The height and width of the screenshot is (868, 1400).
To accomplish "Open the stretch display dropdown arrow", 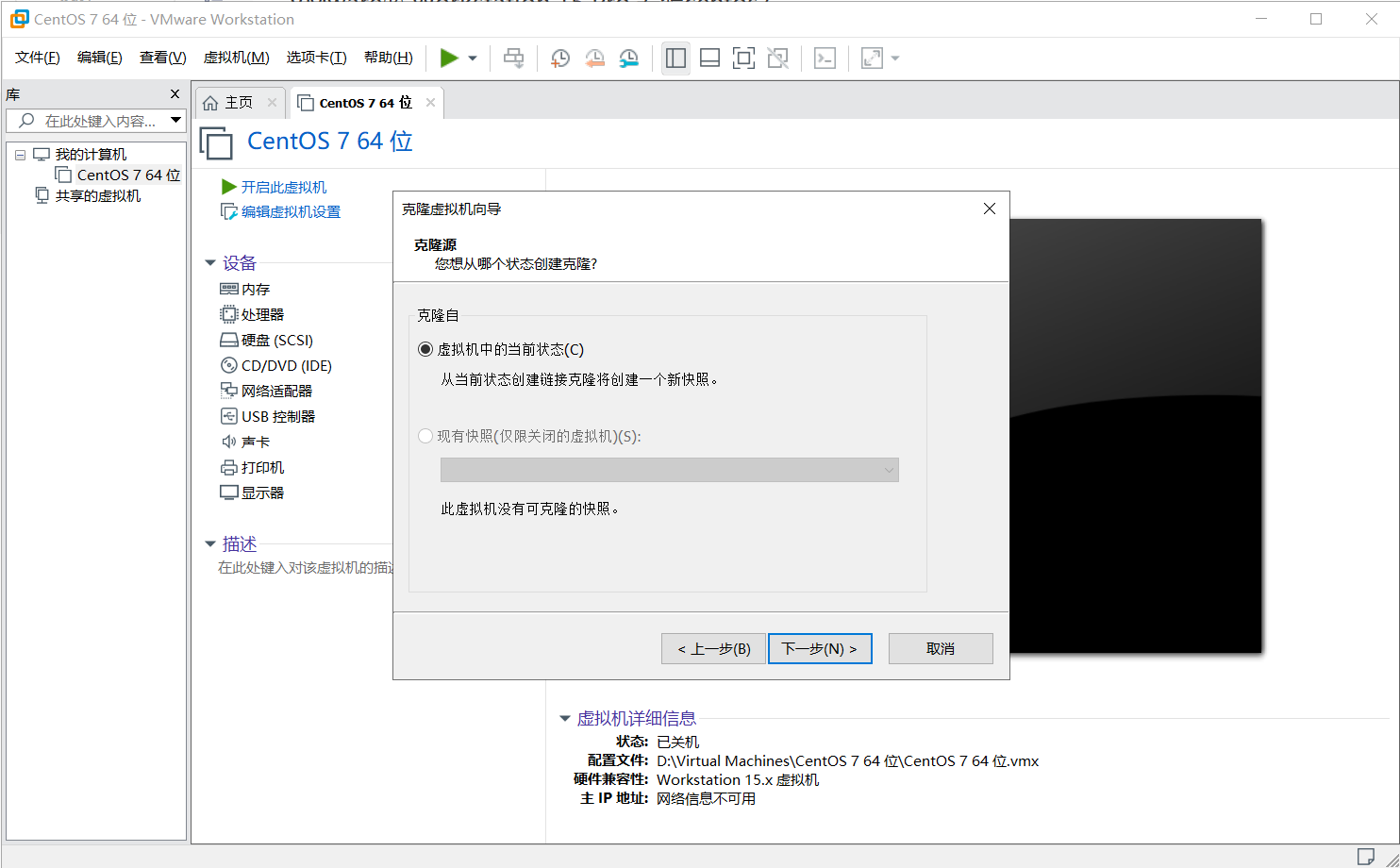I will (895, 58).
